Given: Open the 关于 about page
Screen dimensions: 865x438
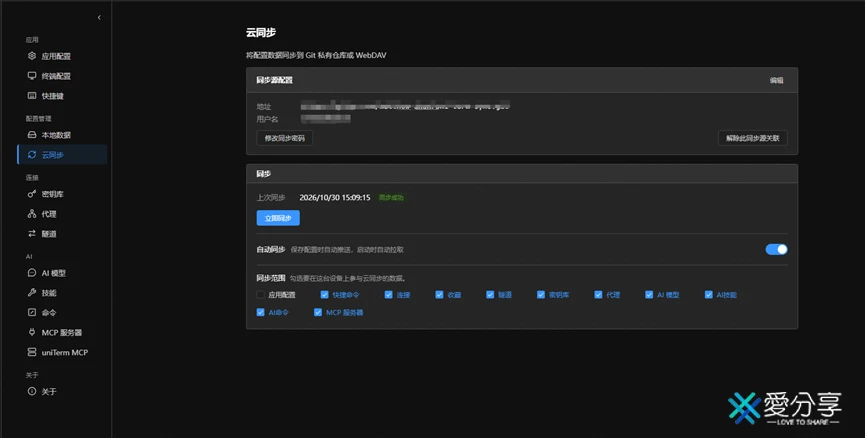Looking at the screenshot, I should point(62,392).
